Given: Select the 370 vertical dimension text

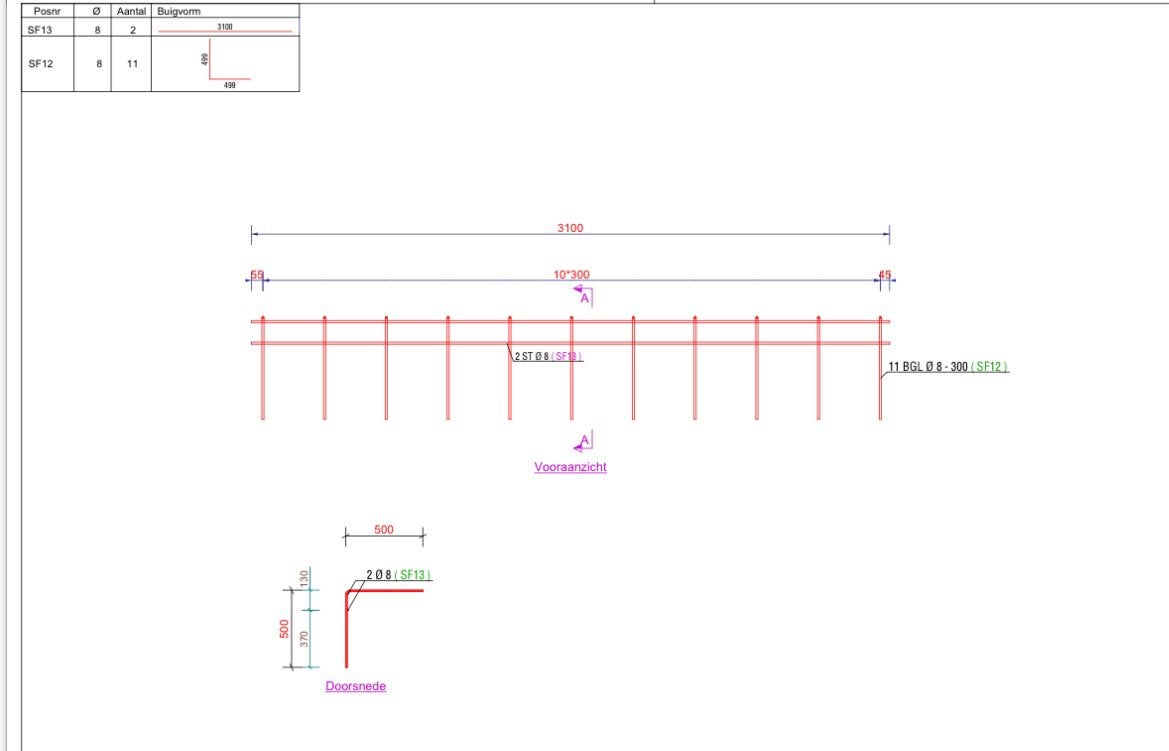Looking at the screenshot, I should (304, 639).
